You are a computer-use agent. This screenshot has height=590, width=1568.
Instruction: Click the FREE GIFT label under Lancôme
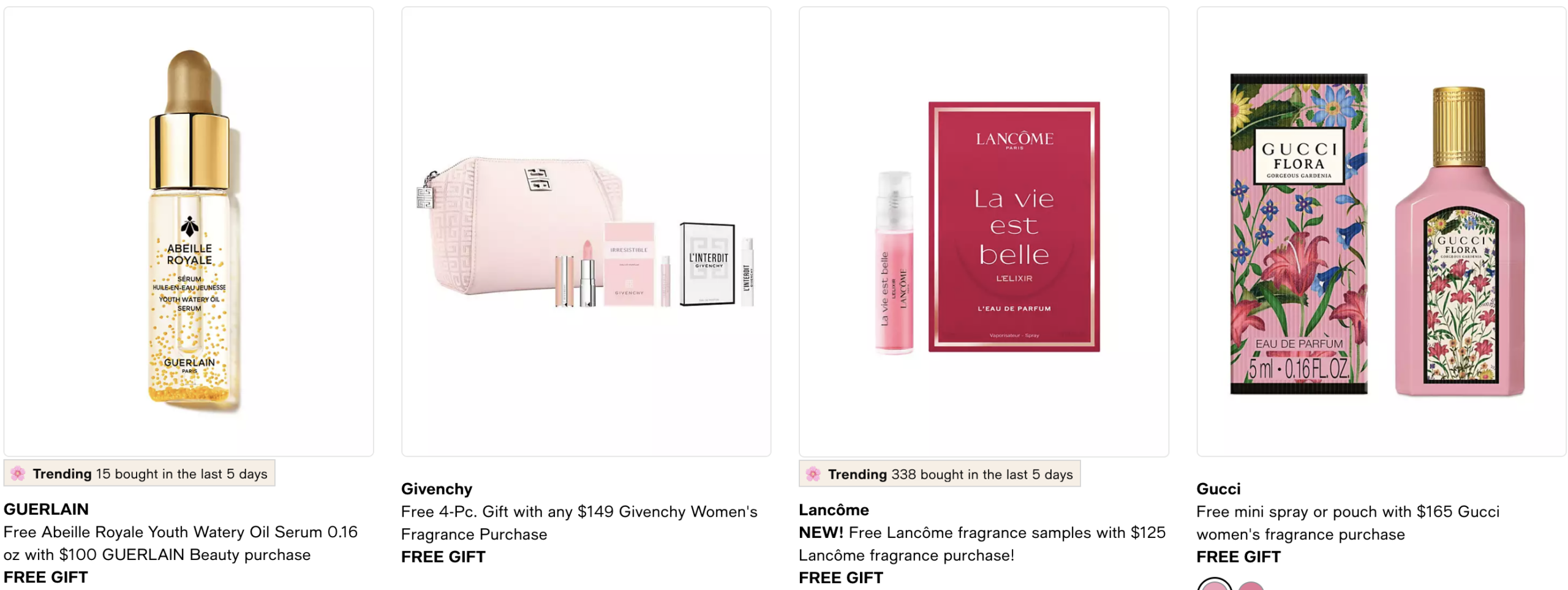pyautogui.click(x=841, y=578)
